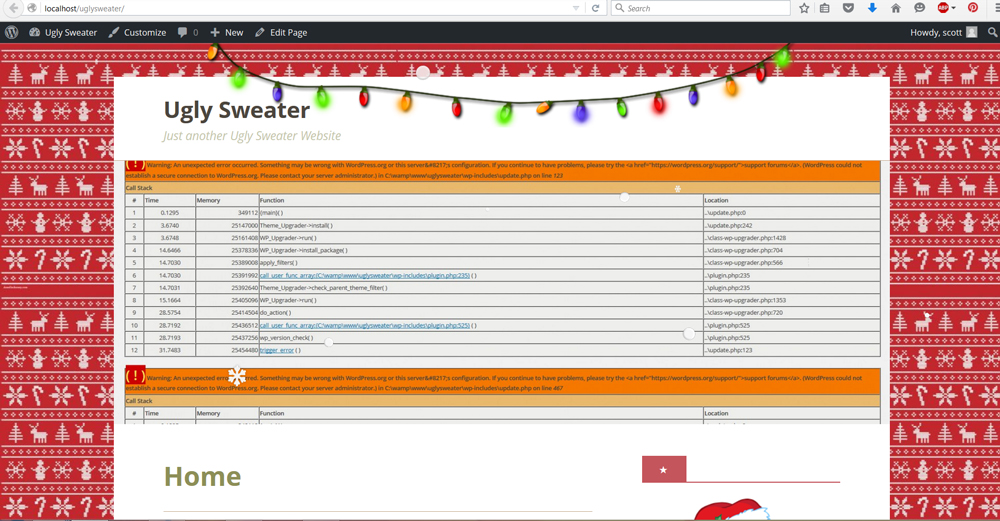Click the browser back arrow button
The image size is (1000, 521).
coord(13,8)
